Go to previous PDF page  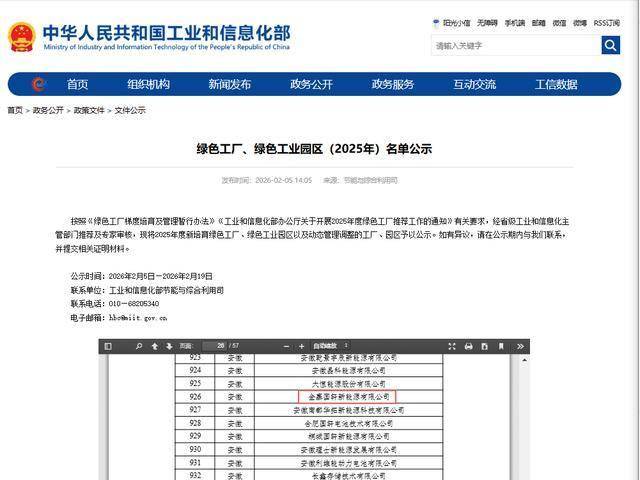click(x=154, y=346)
